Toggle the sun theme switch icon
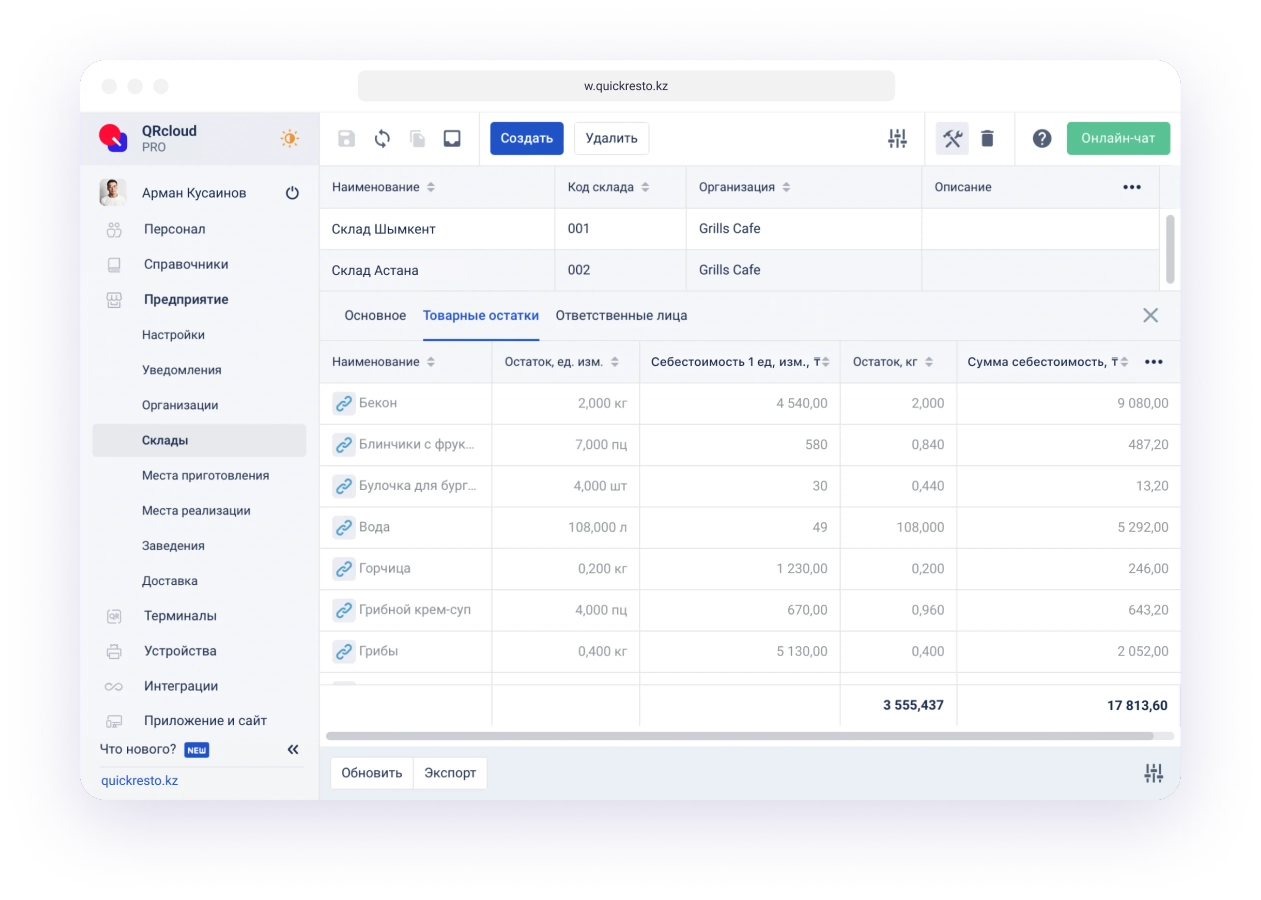The image size is (1261, 900). pyautogui.click(x=289, y=139)
